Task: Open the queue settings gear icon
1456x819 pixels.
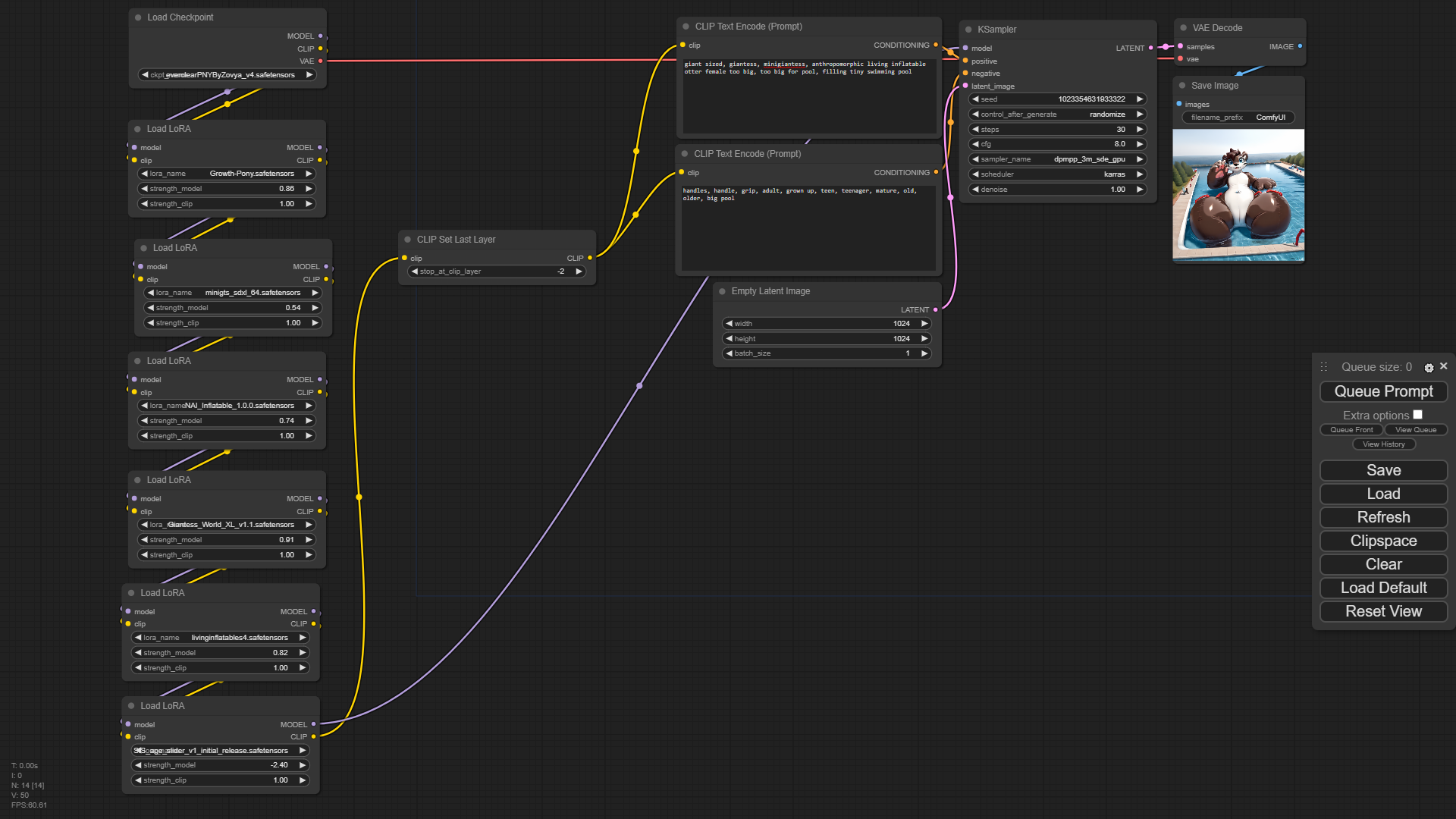Action: [1429, 368]
